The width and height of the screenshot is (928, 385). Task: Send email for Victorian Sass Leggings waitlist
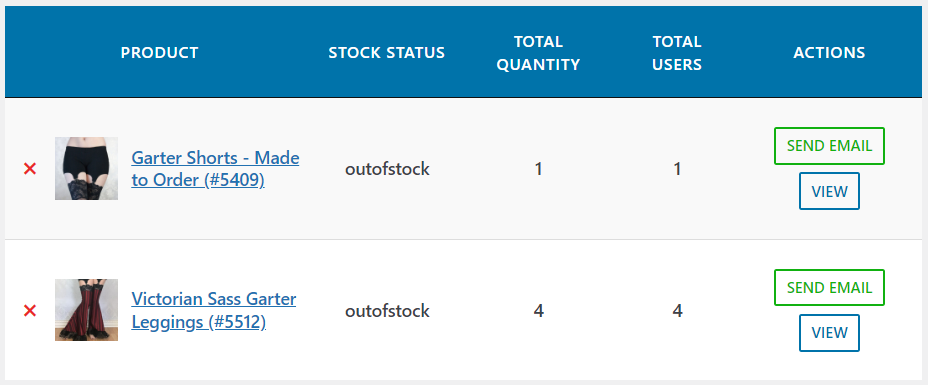(829, 288)
